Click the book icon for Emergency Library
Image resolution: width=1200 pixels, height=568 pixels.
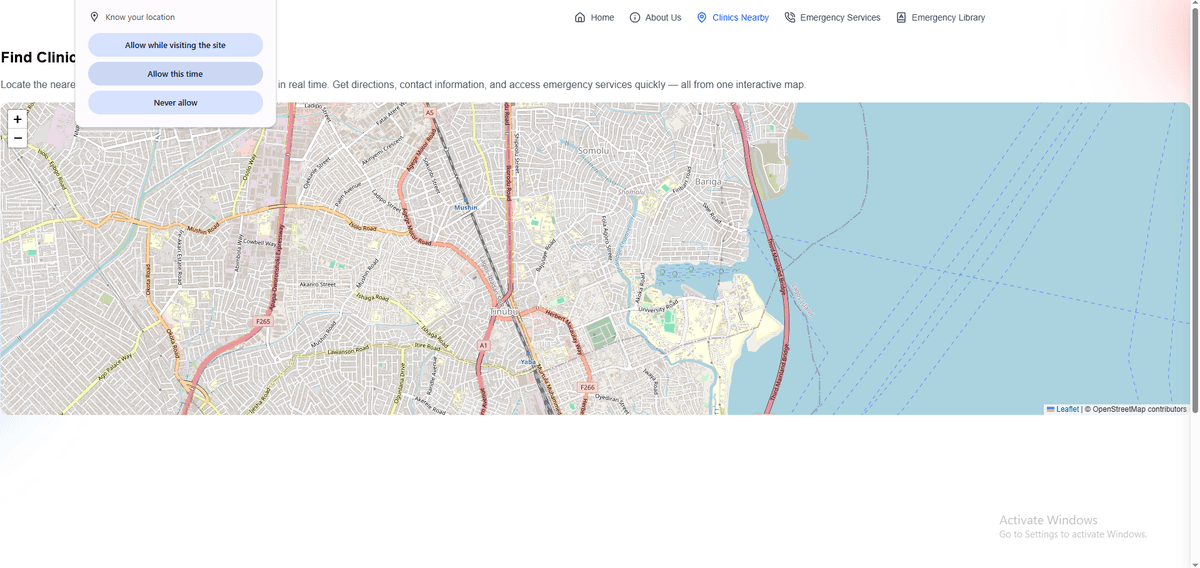pyautogui.click(x=901, y=17)
